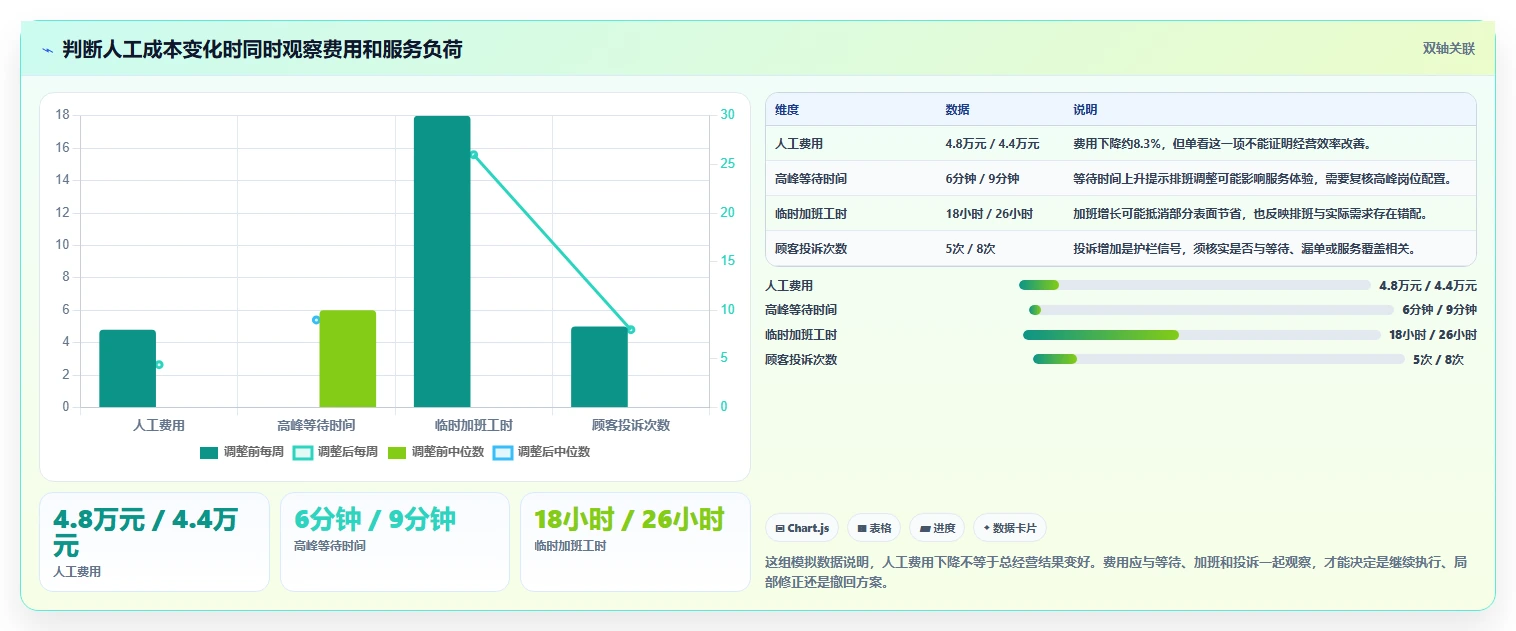The image size is (1516, 631).
Task: Click the light green 高峰等待时间 bar
Action: pyautogui.click(x=348, y=359)
